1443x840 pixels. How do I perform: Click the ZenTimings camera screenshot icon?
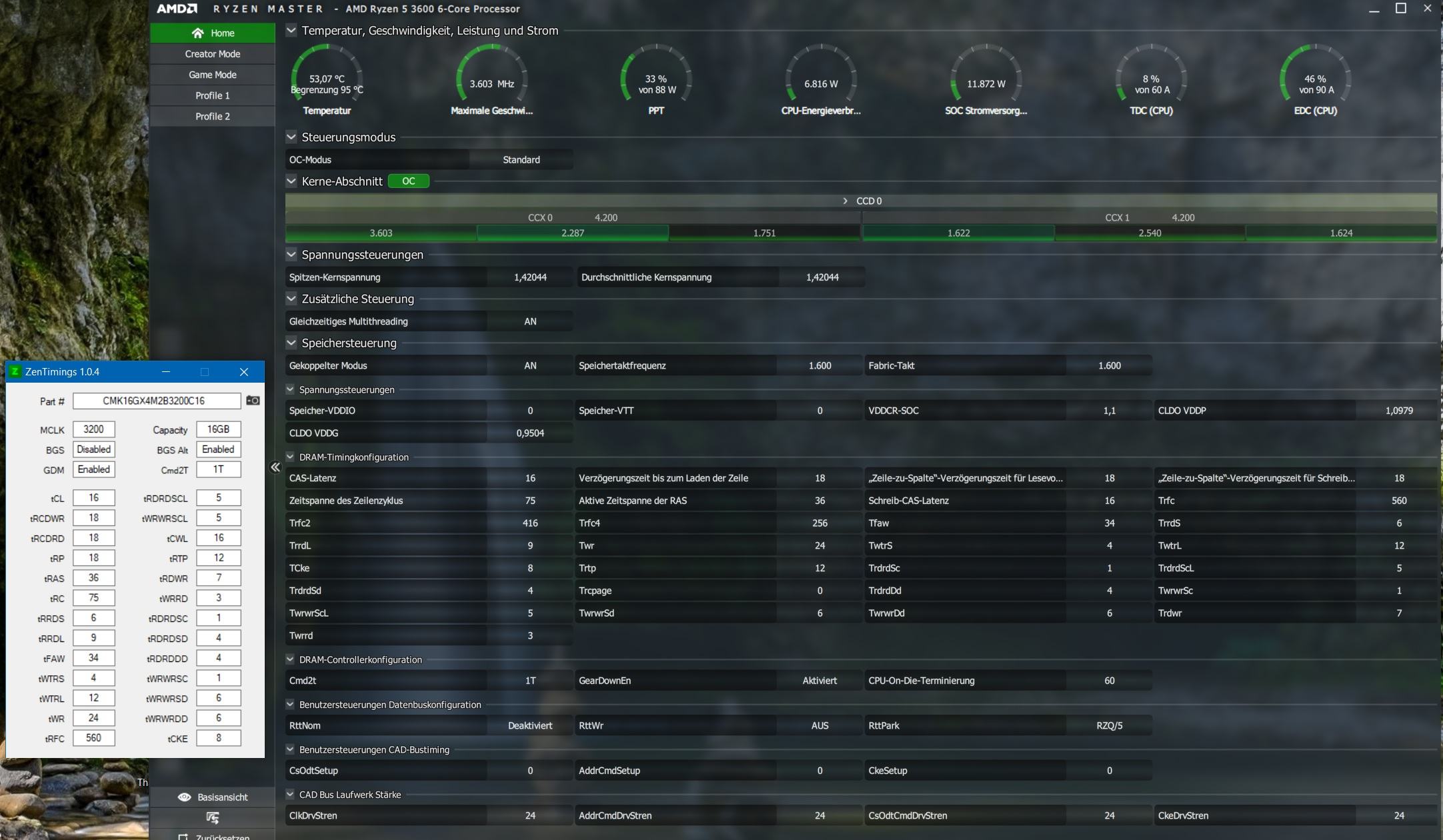click(253, 401)
